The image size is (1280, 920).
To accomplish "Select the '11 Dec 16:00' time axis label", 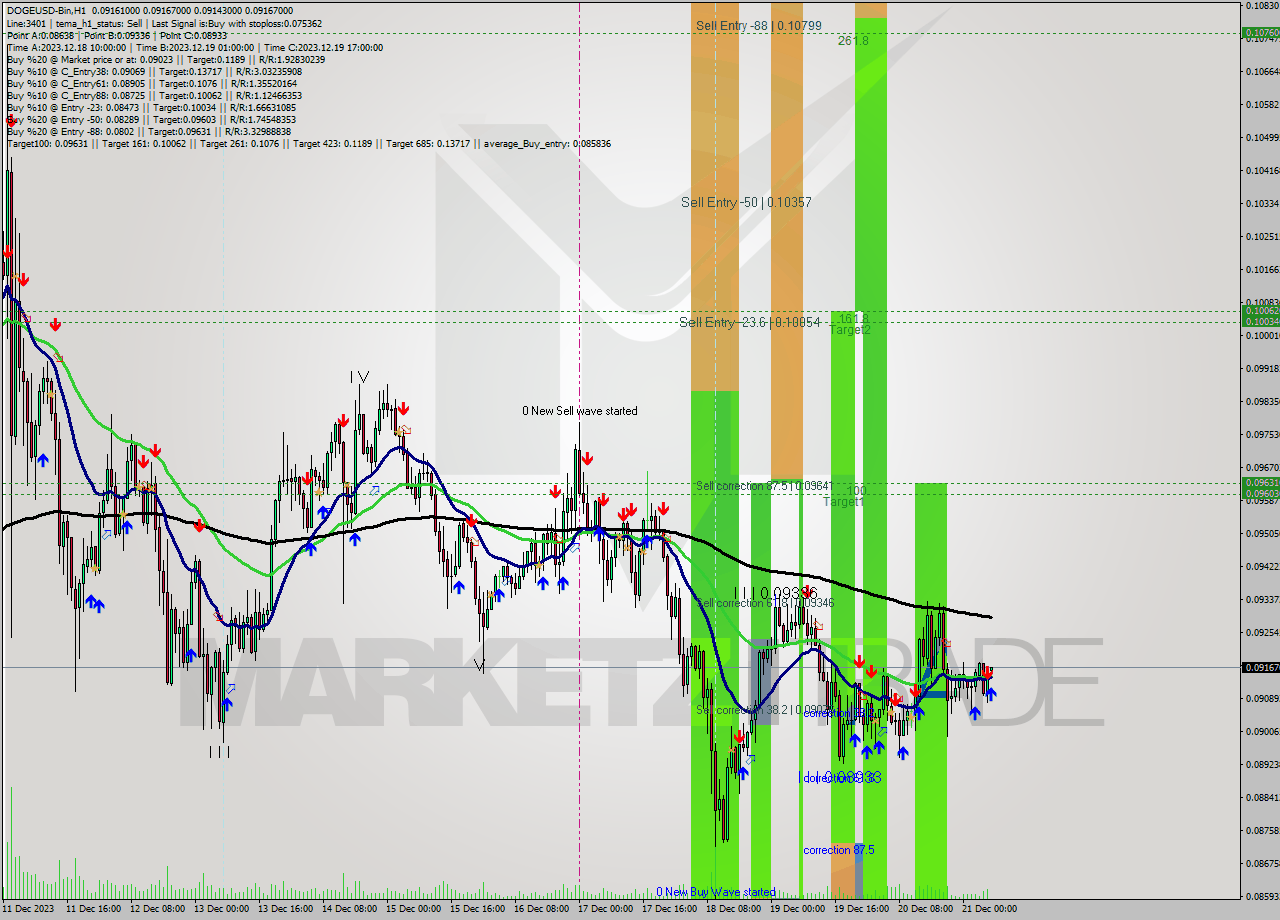I will pos(94,909).
